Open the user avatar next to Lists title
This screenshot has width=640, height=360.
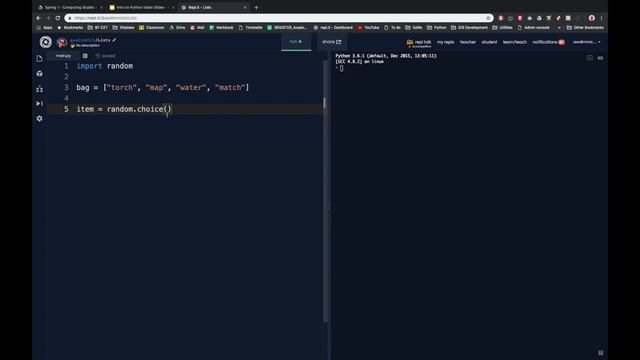(62, 42)
